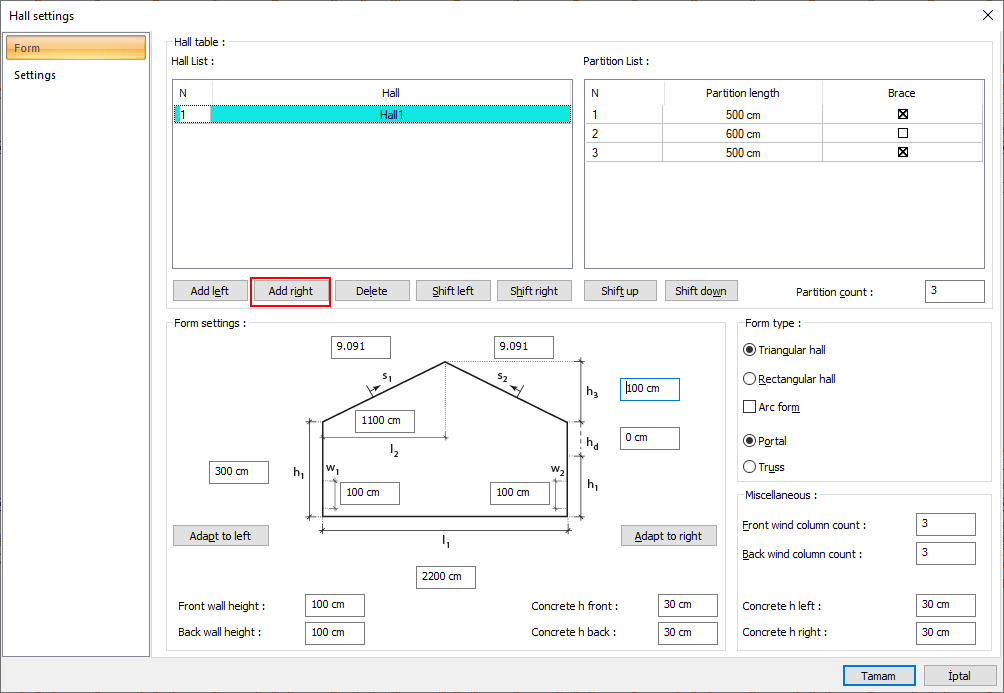Image resolution: width=1004 pixels, height=693 pixels.
Task: Click Shift up for partitions
Action: tap(620, 291)
